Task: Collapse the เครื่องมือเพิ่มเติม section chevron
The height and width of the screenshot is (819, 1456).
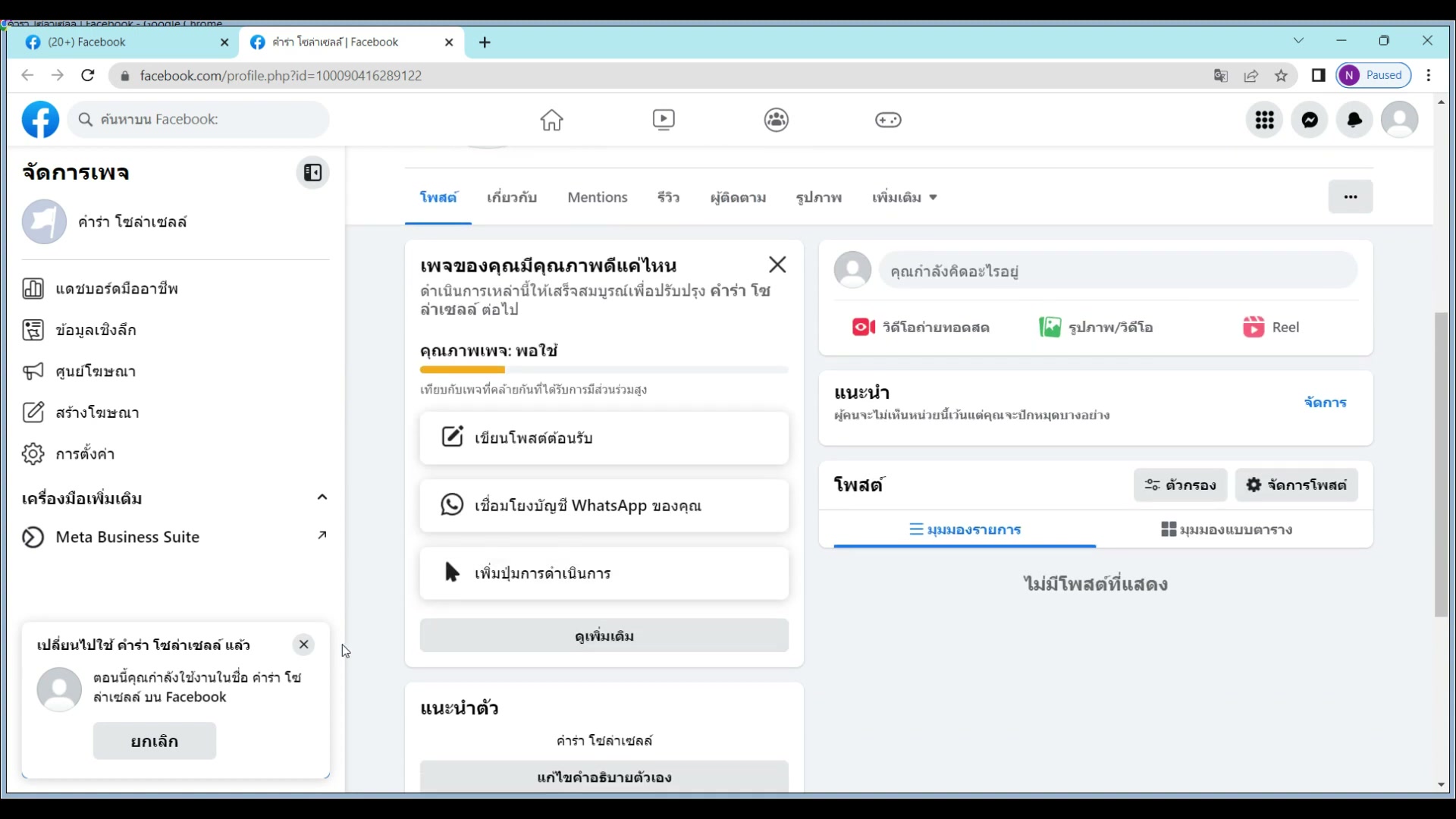Action: (x=322, y=497)
